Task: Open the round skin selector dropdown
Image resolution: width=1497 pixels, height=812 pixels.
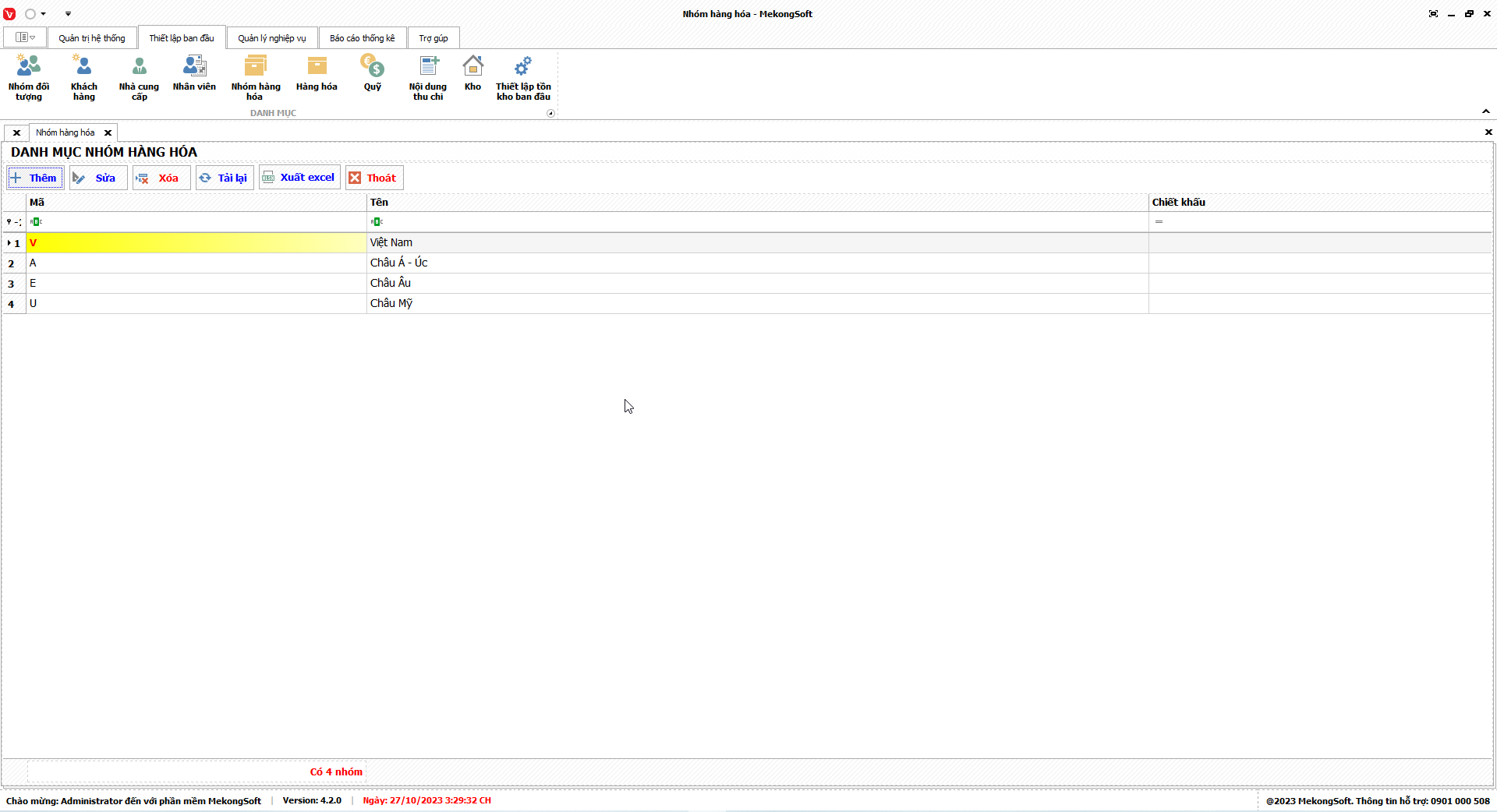Action: (x=35, y=14)
